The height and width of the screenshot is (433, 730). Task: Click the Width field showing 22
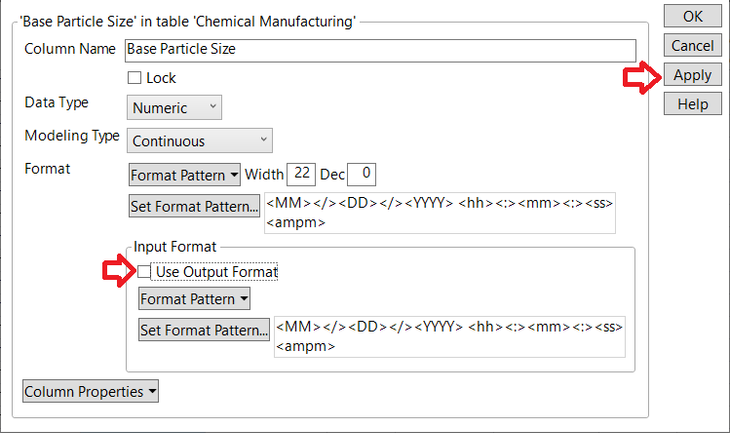(301, 175)
